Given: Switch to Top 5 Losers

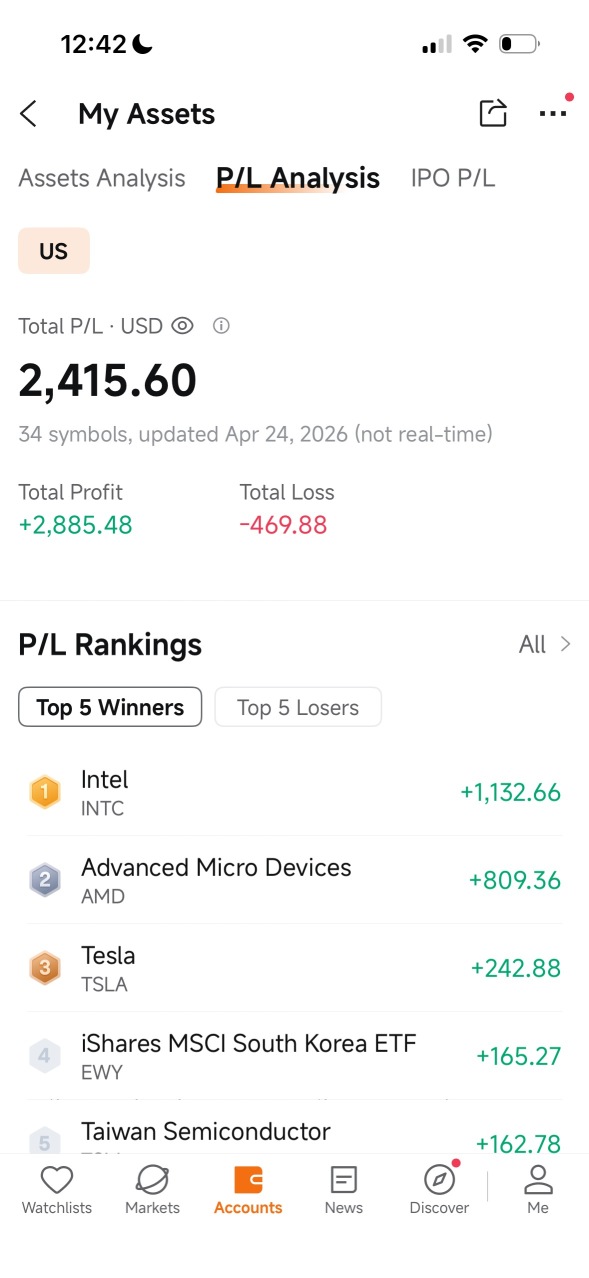Looking at the screenshot, I should click(x=298, y=707).
